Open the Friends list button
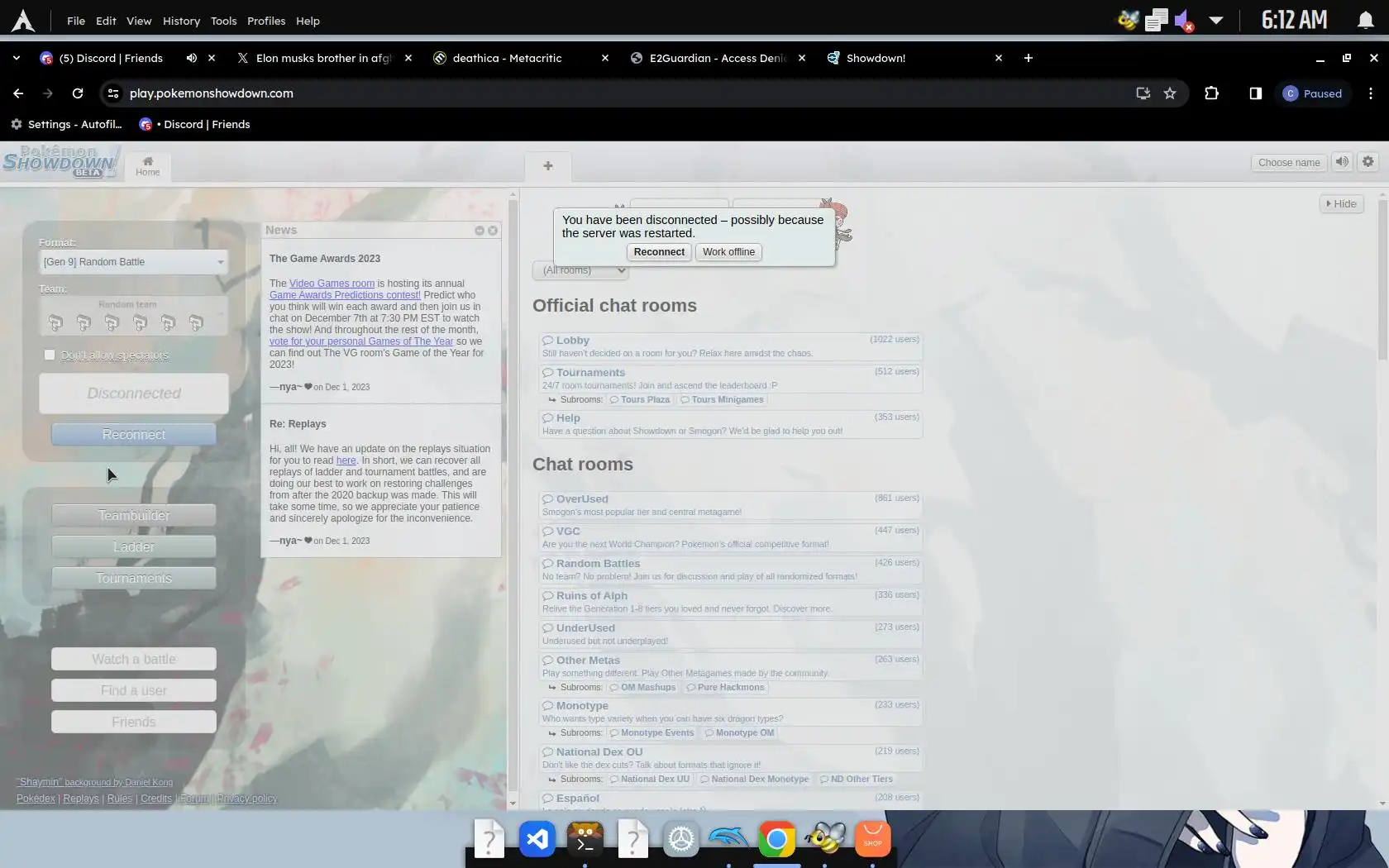This screenshot has height=868, width=1389. tap(134, 723)
